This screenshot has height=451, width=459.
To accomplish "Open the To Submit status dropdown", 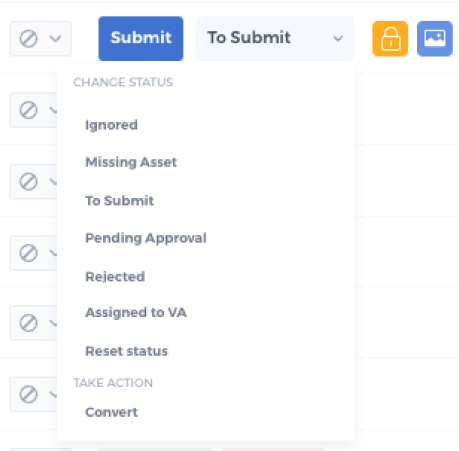I will coord(275,39).
